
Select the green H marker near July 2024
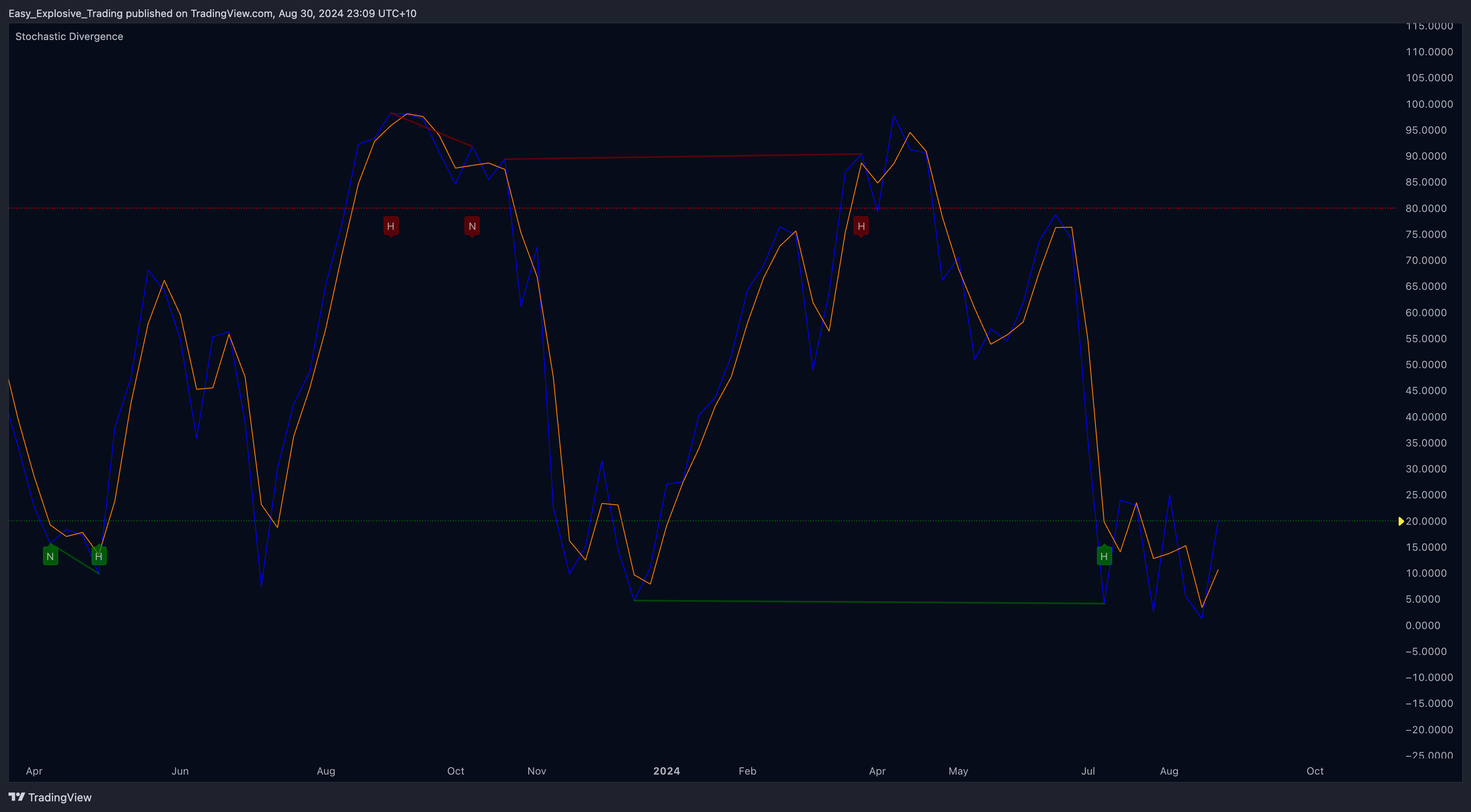tap(1104, 556)
